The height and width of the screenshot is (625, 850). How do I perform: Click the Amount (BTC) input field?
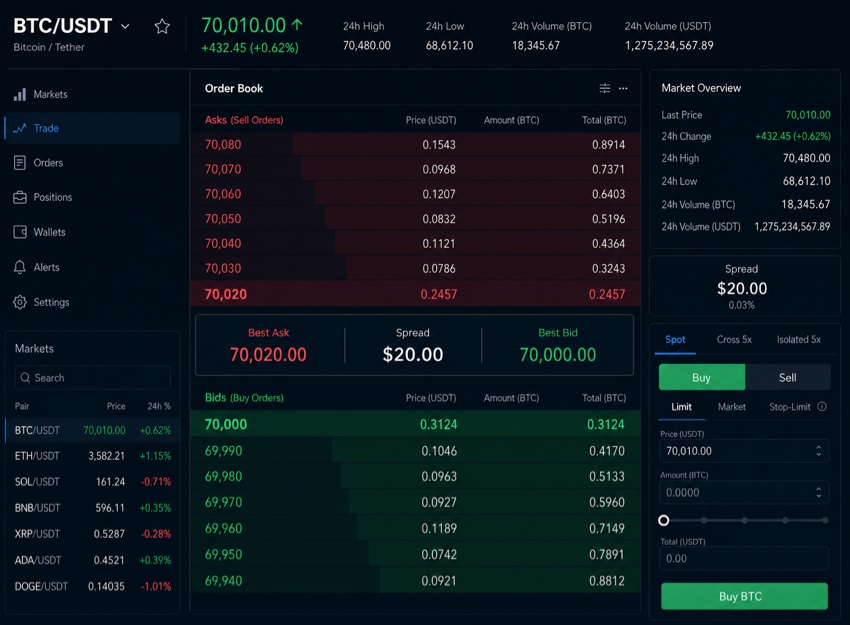744,492
